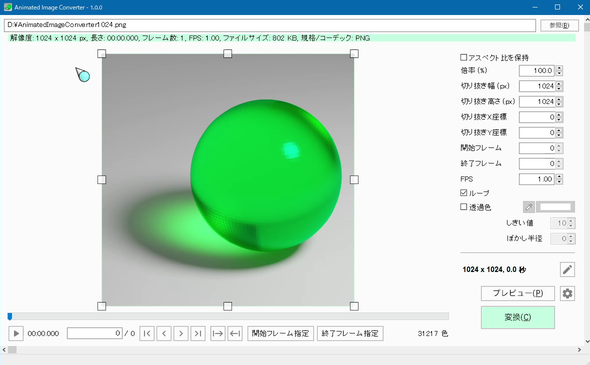590x365 pixels.
Task: Select the eyedropper for 透過色
Action: coord(529,207)
